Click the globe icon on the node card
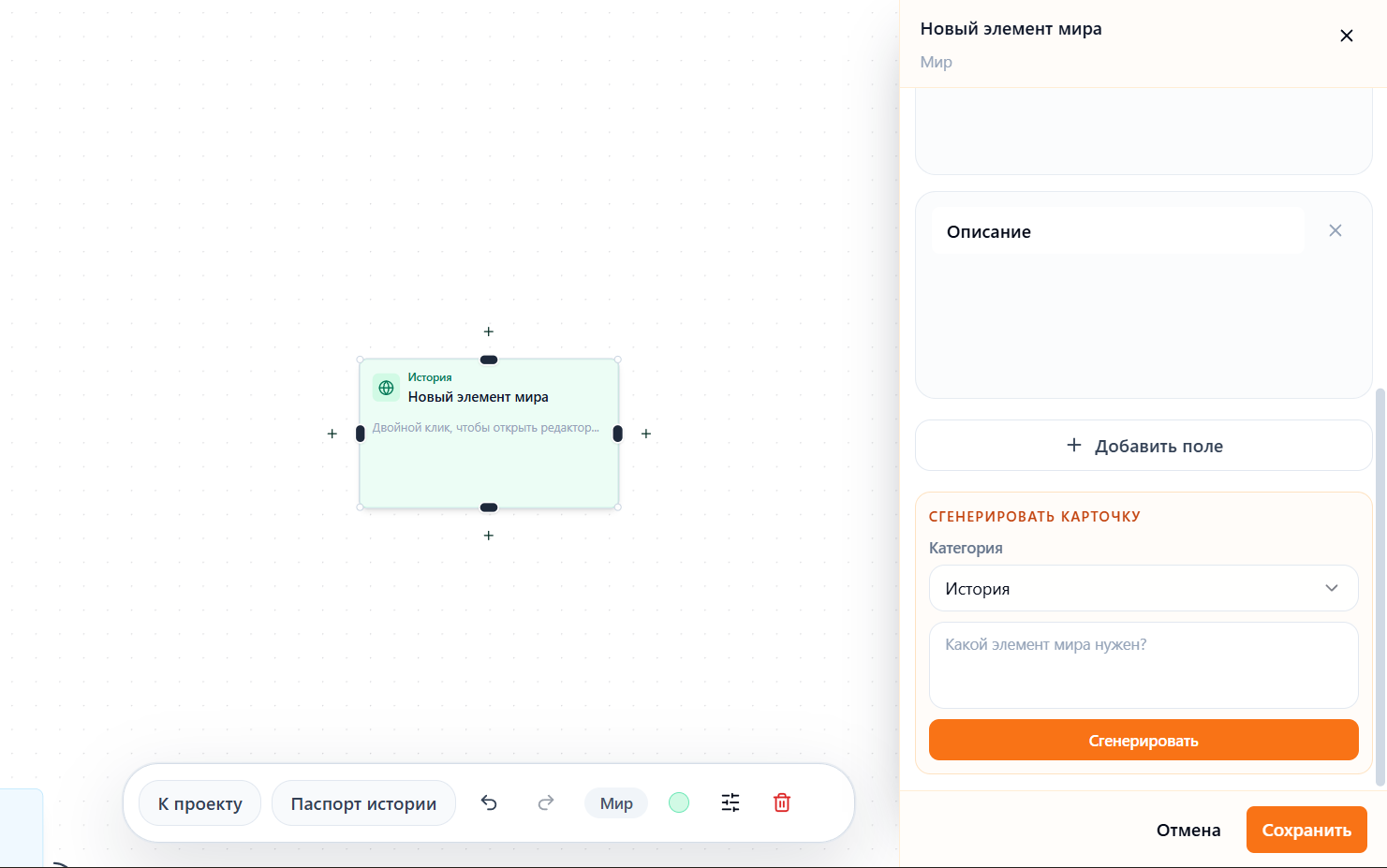1387x868 pixels. point(386,388)
